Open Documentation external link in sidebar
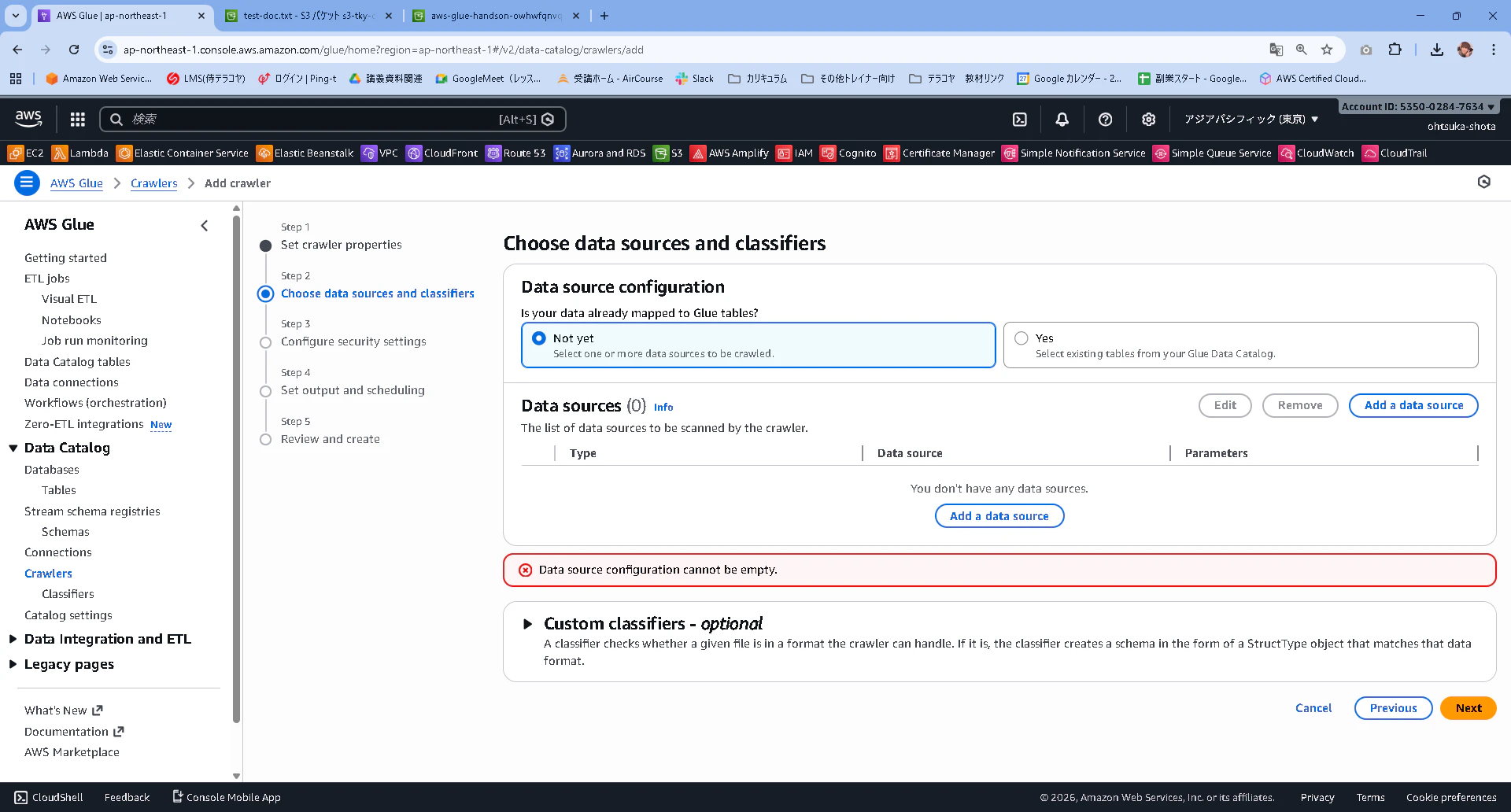The width and height of the screenshot is (1511, 812). [74, 732]
